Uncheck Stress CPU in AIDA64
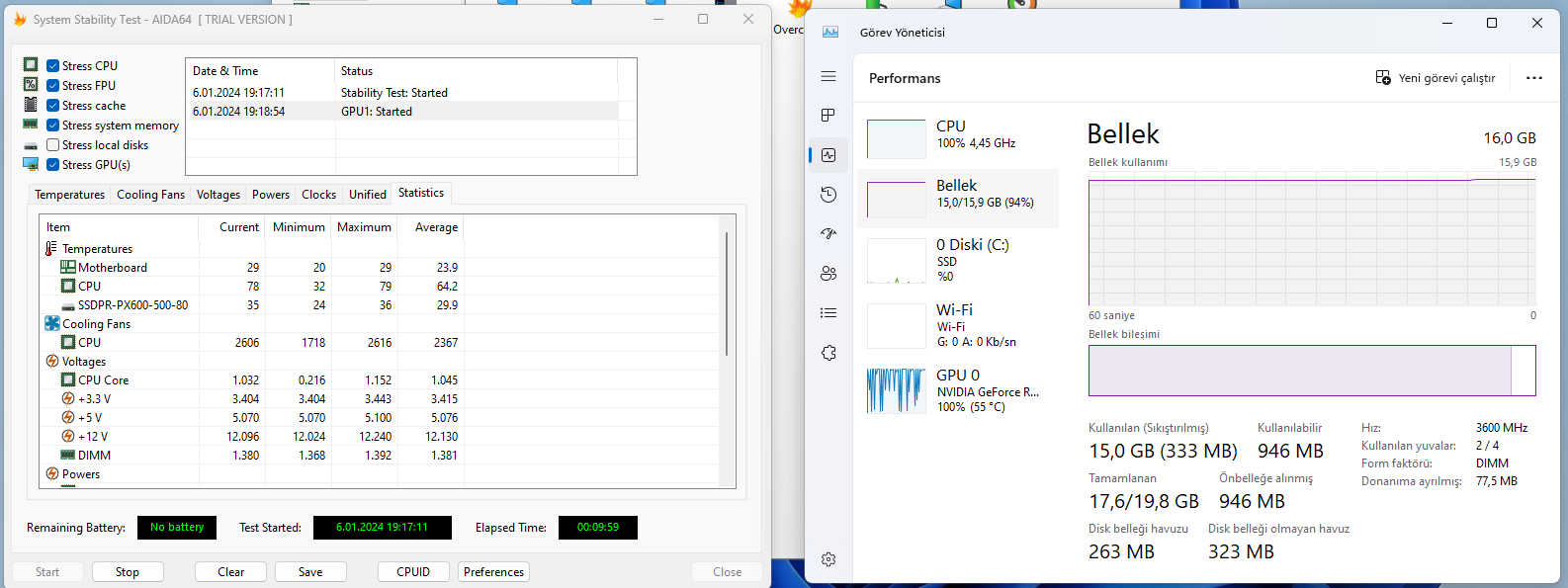 click(53, 66)
